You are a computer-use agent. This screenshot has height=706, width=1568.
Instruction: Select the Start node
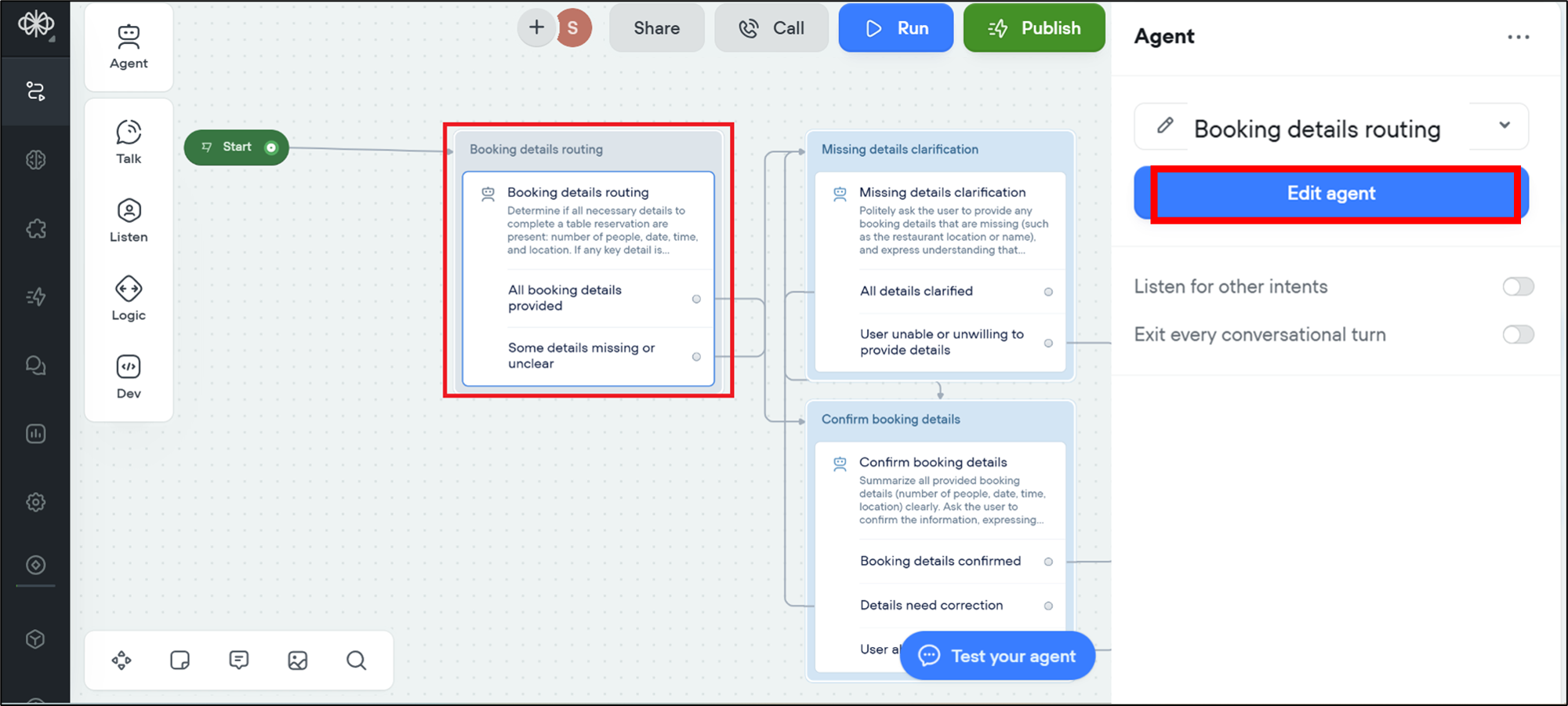coord(236,147)
